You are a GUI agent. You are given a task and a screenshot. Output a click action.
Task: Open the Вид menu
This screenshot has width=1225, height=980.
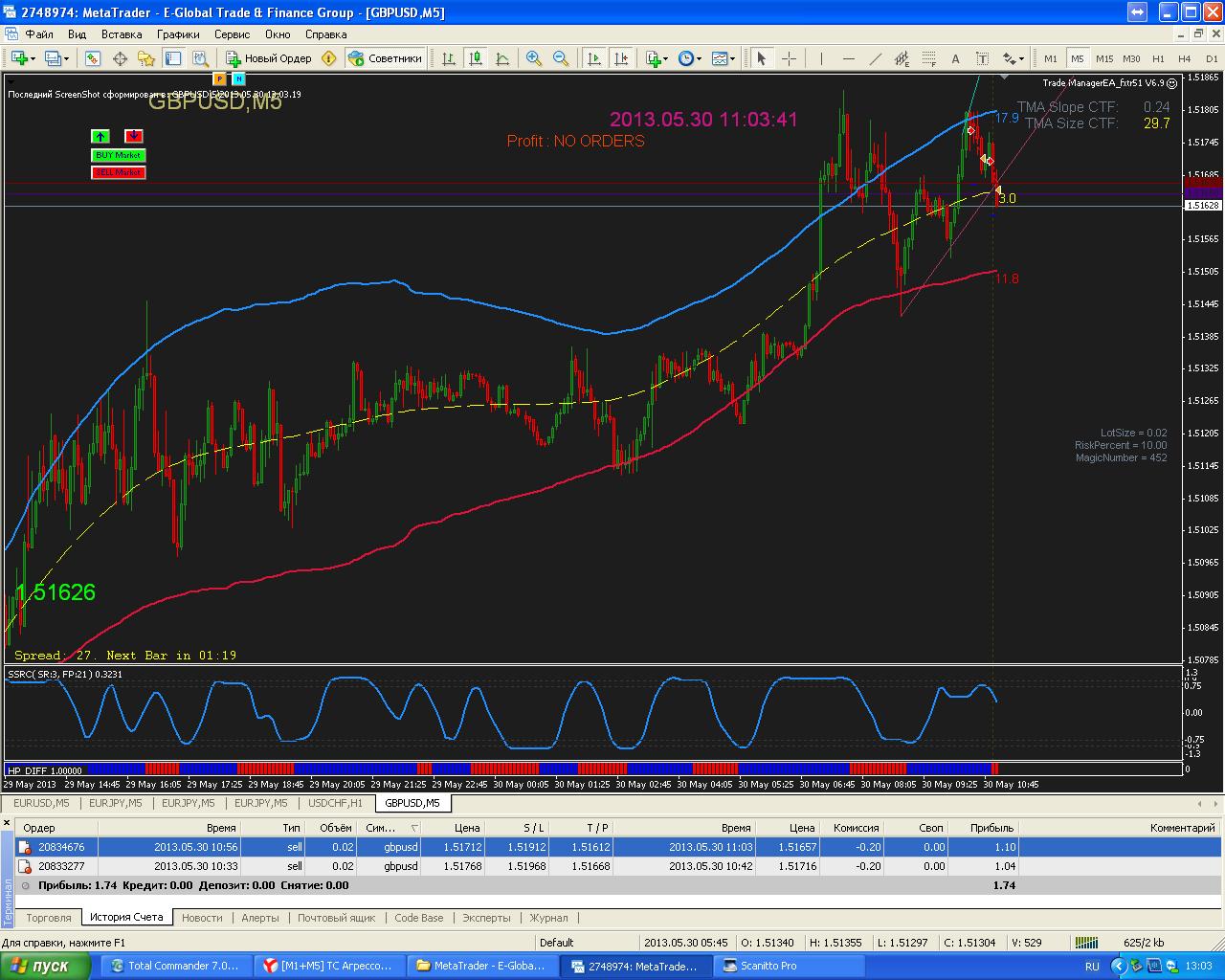pyautogui.click(x=77, y=34)
